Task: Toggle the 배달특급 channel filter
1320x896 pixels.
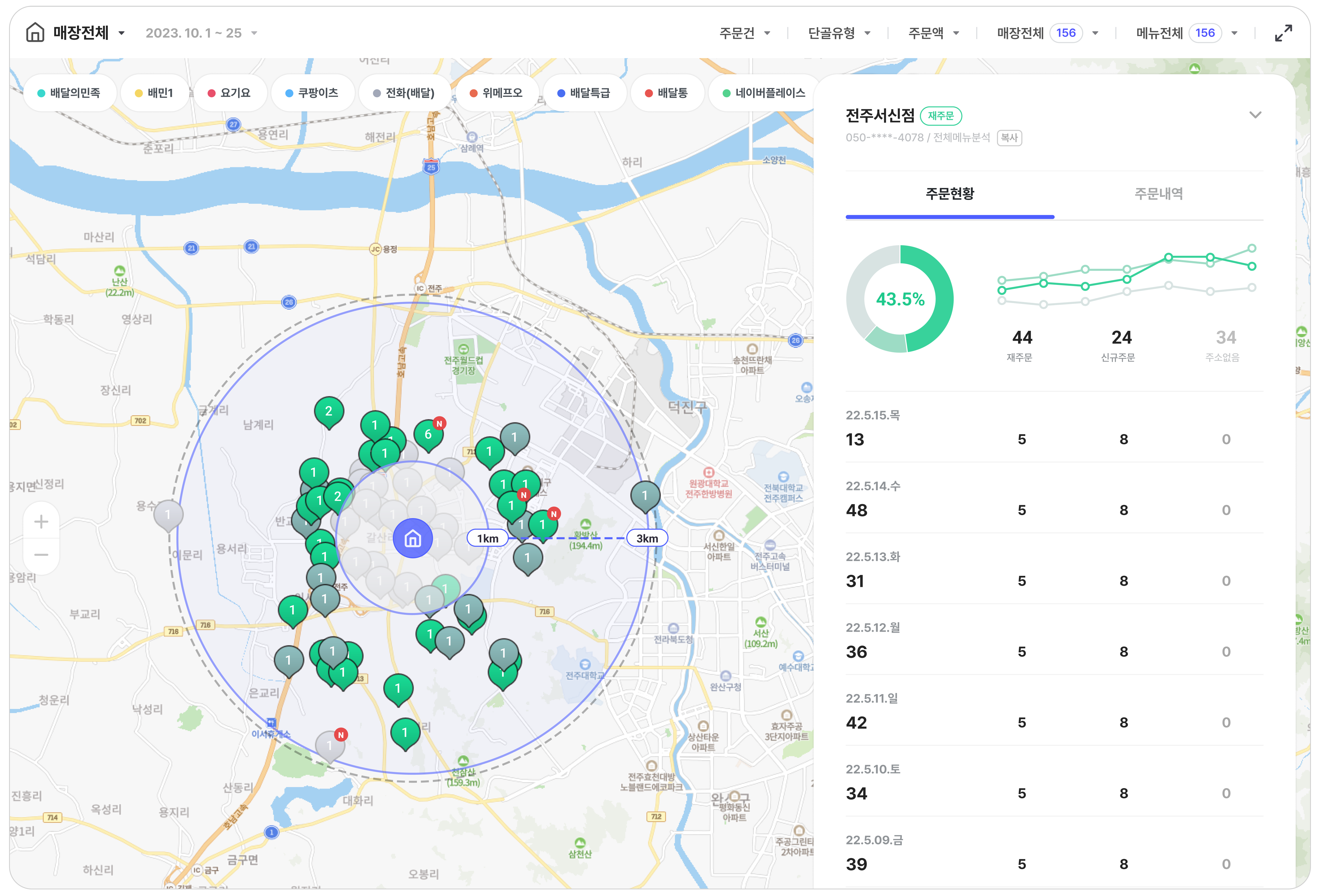Action: coord(584,93)
